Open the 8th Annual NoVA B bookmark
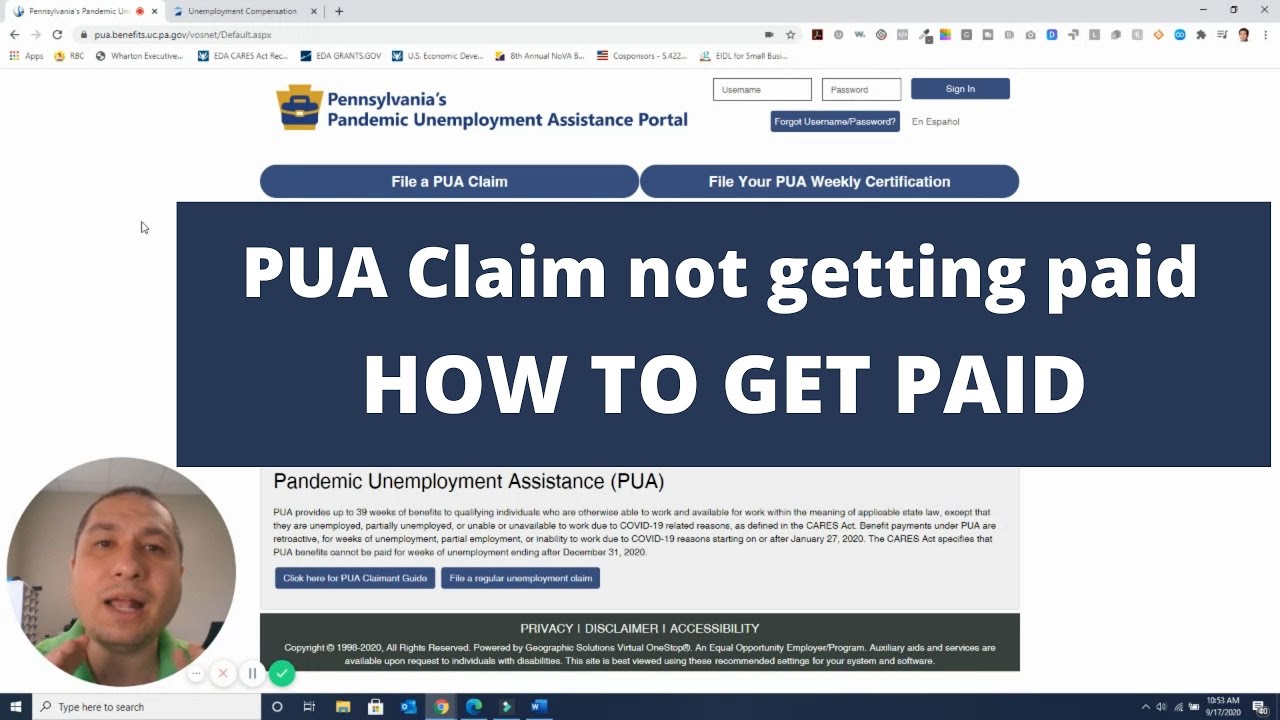The height and width of the screenshot is (720, 1280). pyautogui.click(x=540, y=56)
